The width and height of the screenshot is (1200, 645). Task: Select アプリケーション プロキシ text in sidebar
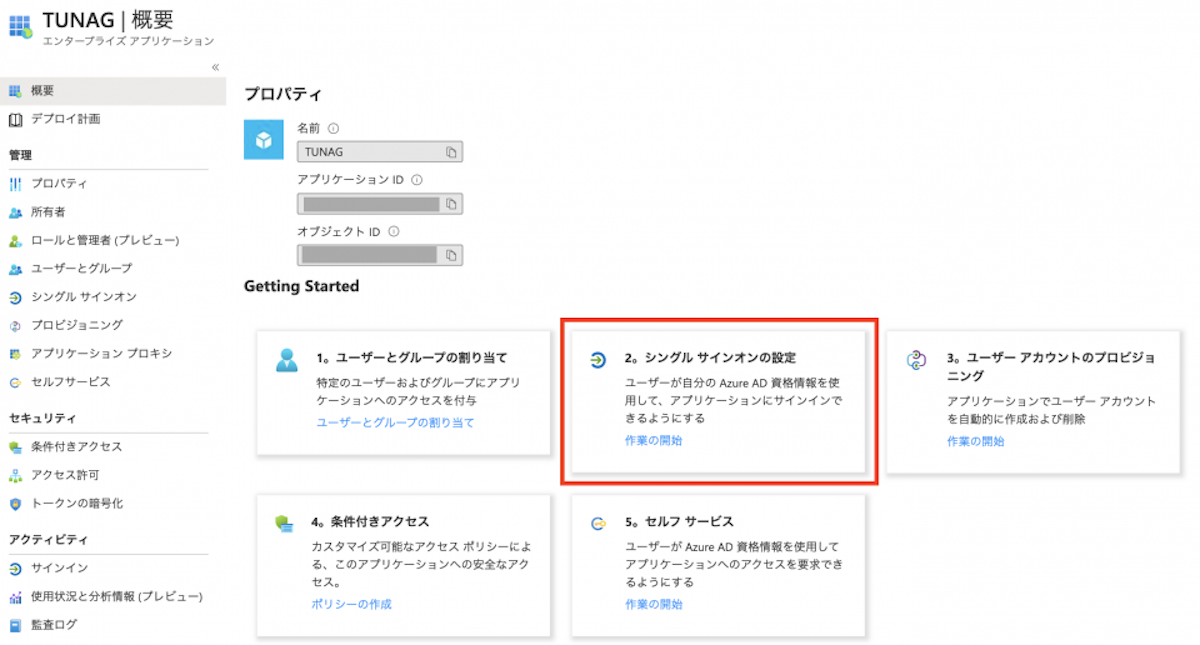click(102, 353)
